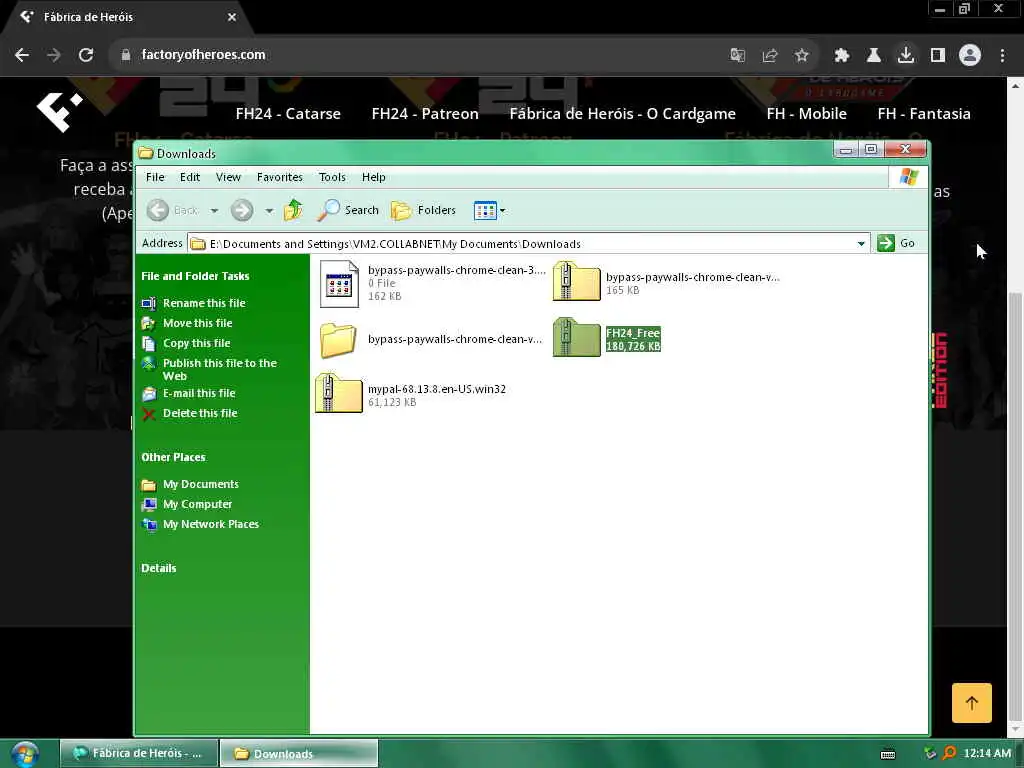
Task: Click the Translate page icon in Chrome
Action: [x=738, y=56]
